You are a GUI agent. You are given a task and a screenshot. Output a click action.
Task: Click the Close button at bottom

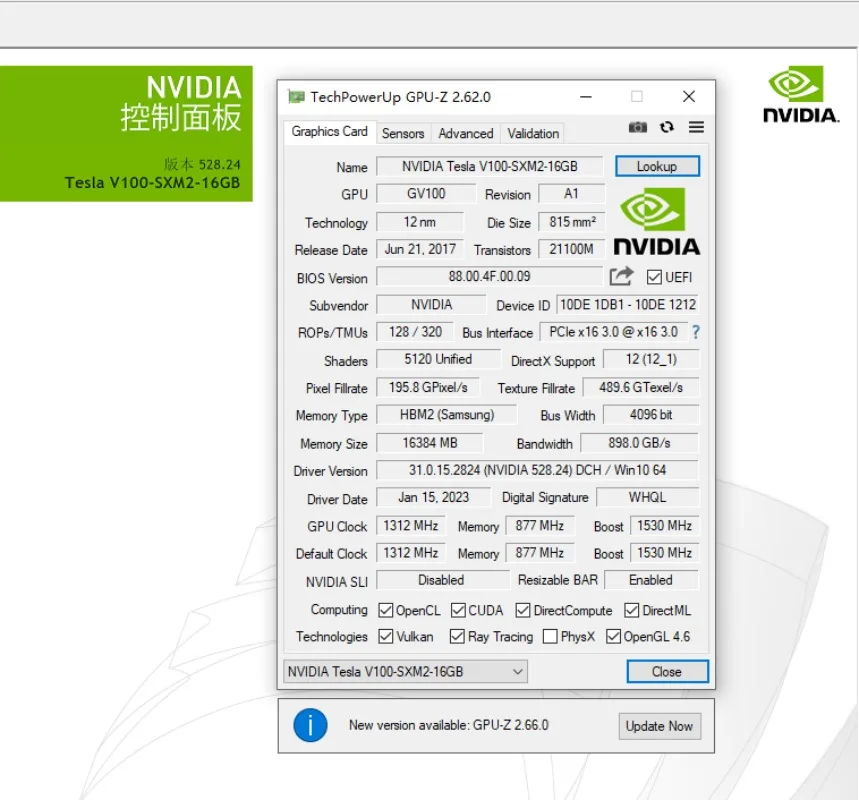[667, 672]
